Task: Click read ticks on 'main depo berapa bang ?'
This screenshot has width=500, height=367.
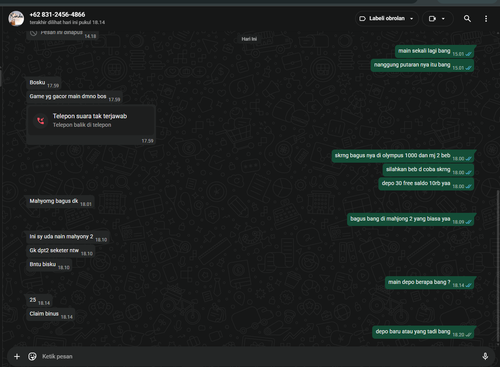Action: pos(469,285)
